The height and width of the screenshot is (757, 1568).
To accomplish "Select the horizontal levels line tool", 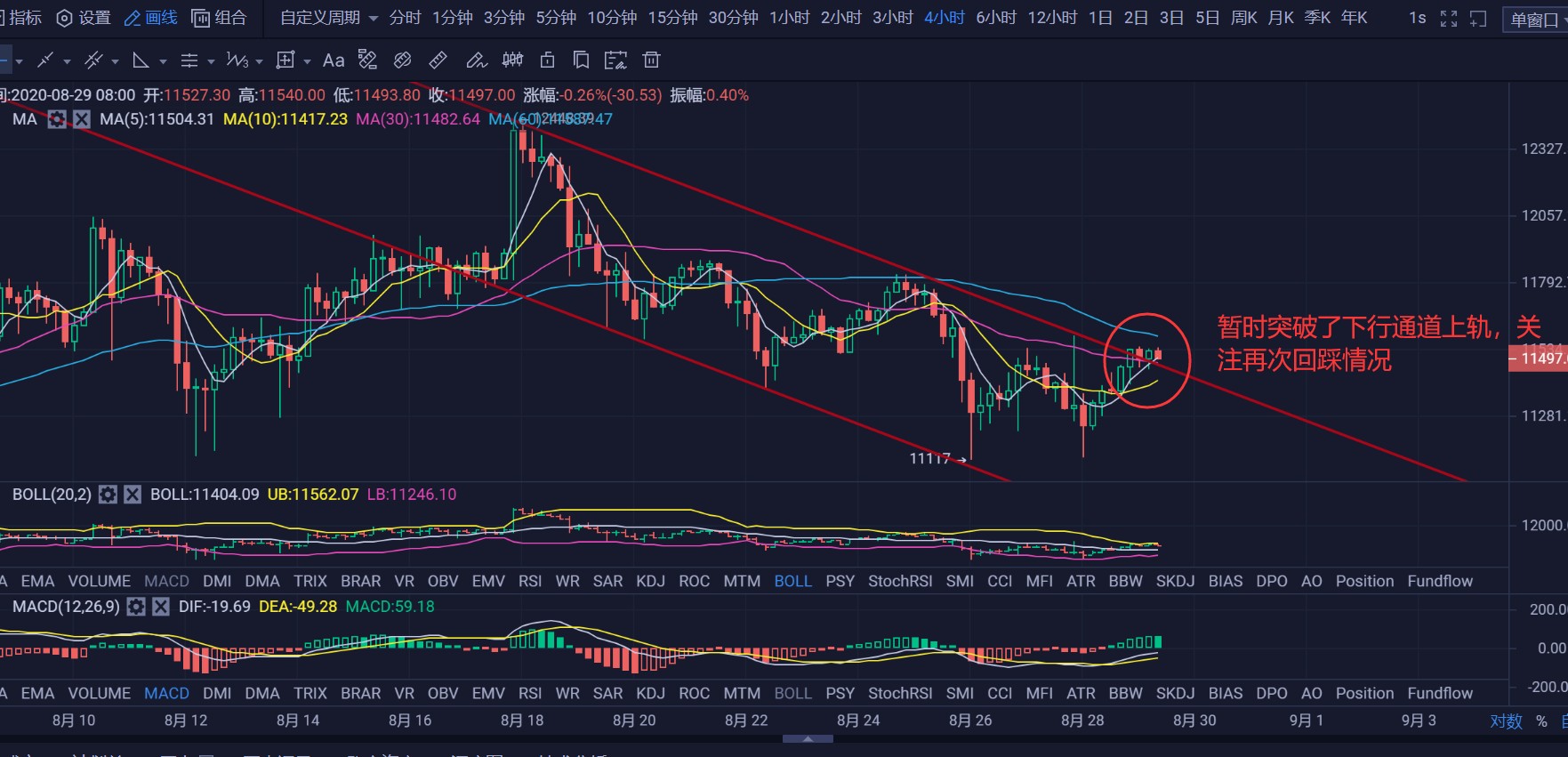I will click(189, 60).
